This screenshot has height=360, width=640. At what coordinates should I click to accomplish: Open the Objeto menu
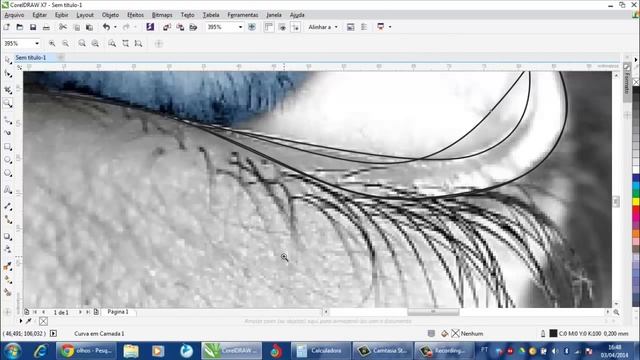(x=110, y=15)
